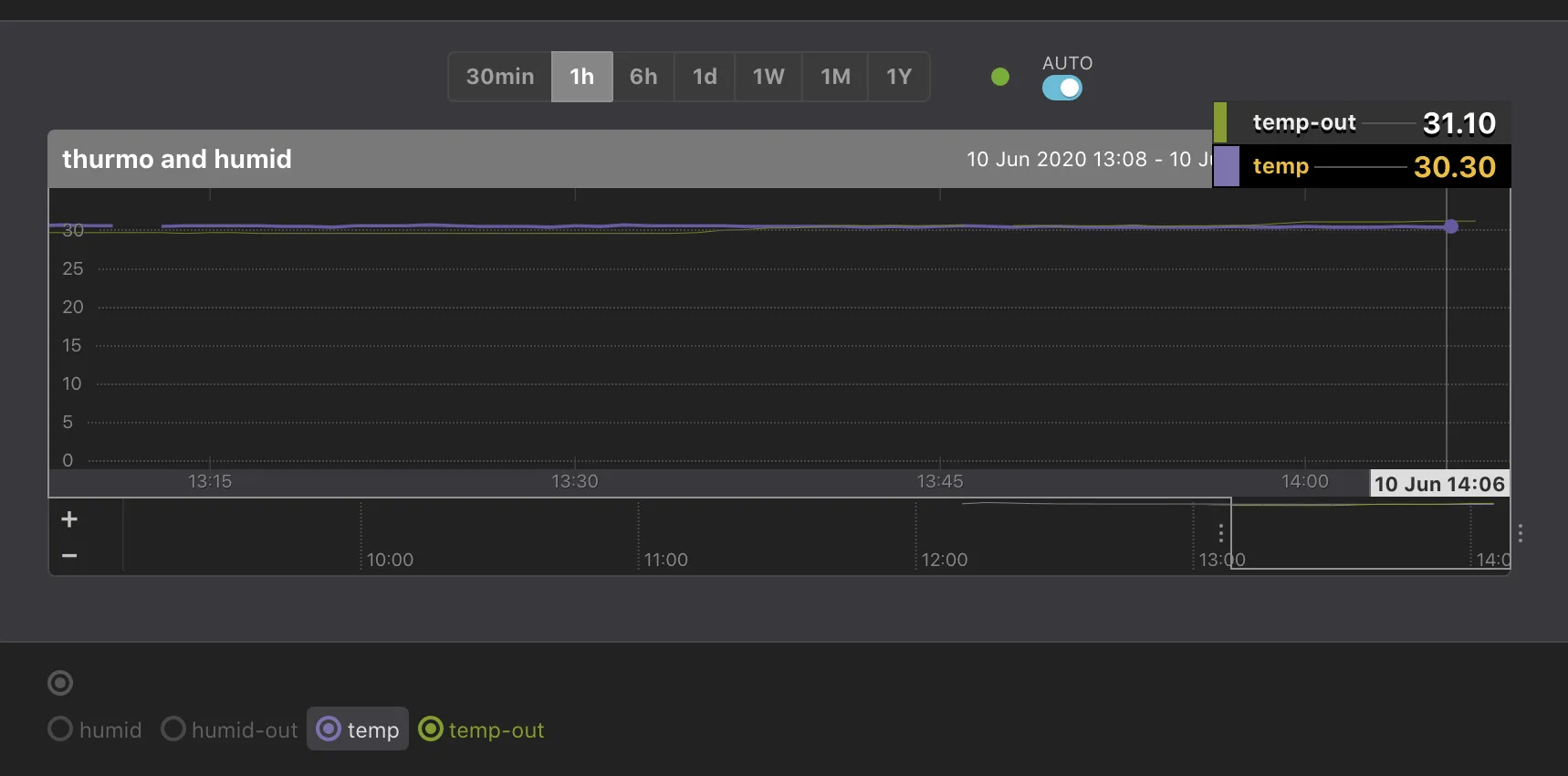Image resolution: width=1568 pixels, height=776 pixels.
Task: Click the navigator left handle dots
Action: 1221,533
